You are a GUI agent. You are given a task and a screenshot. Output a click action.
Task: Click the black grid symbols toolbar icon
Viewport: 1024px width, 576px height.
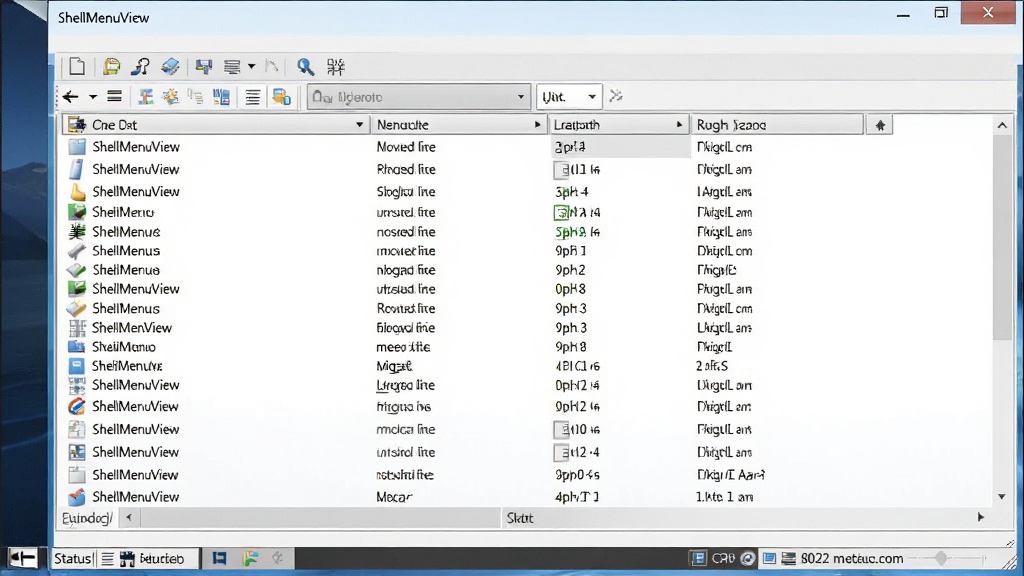click(336, 66)
